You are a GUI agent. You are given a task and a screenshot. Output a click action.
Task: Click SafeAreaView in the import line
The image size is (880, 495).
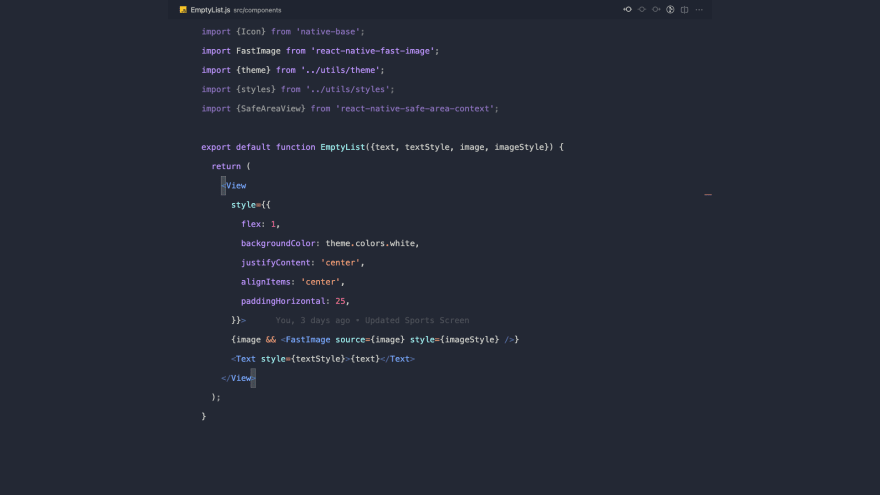273,108
